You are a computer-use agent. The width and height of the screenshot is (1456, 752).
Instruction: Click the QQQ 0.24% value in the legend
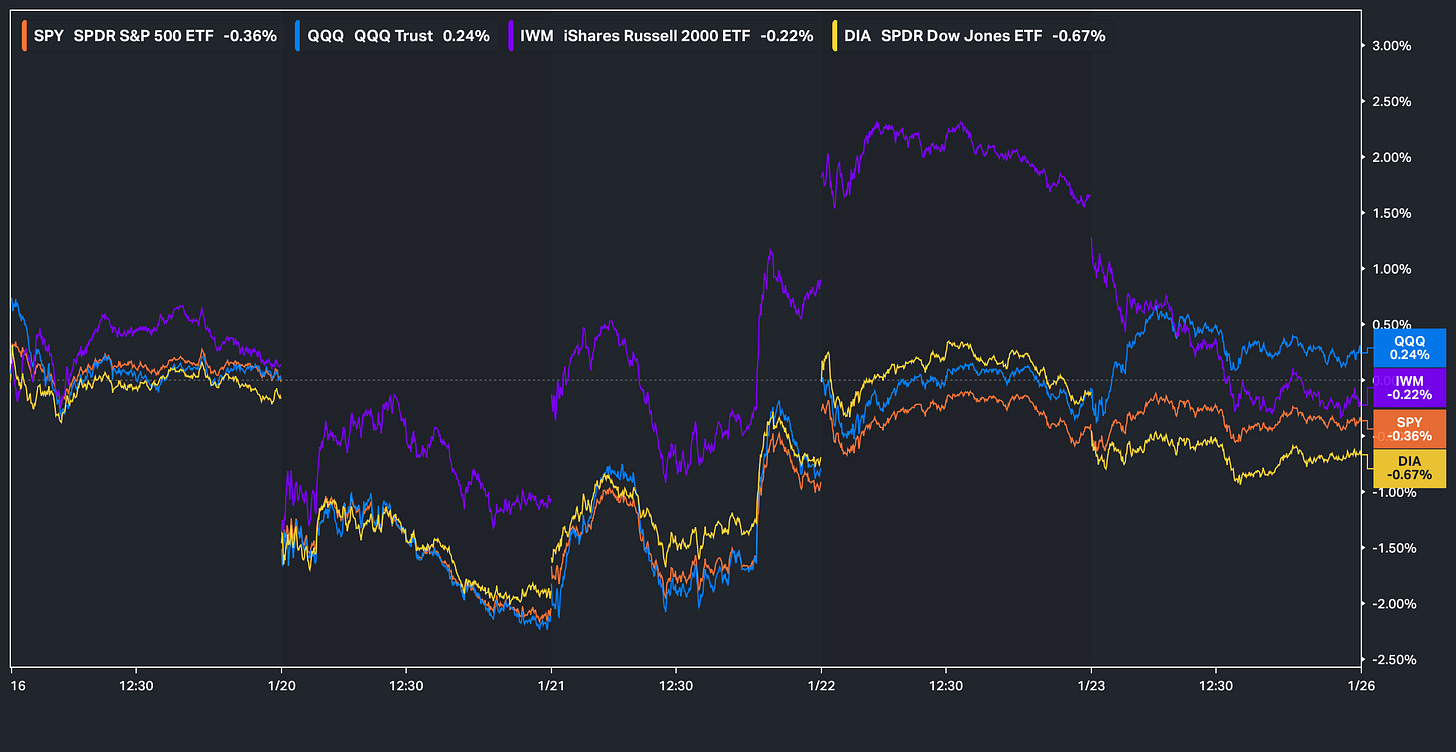pyautogui.click(x=465, y=36)
